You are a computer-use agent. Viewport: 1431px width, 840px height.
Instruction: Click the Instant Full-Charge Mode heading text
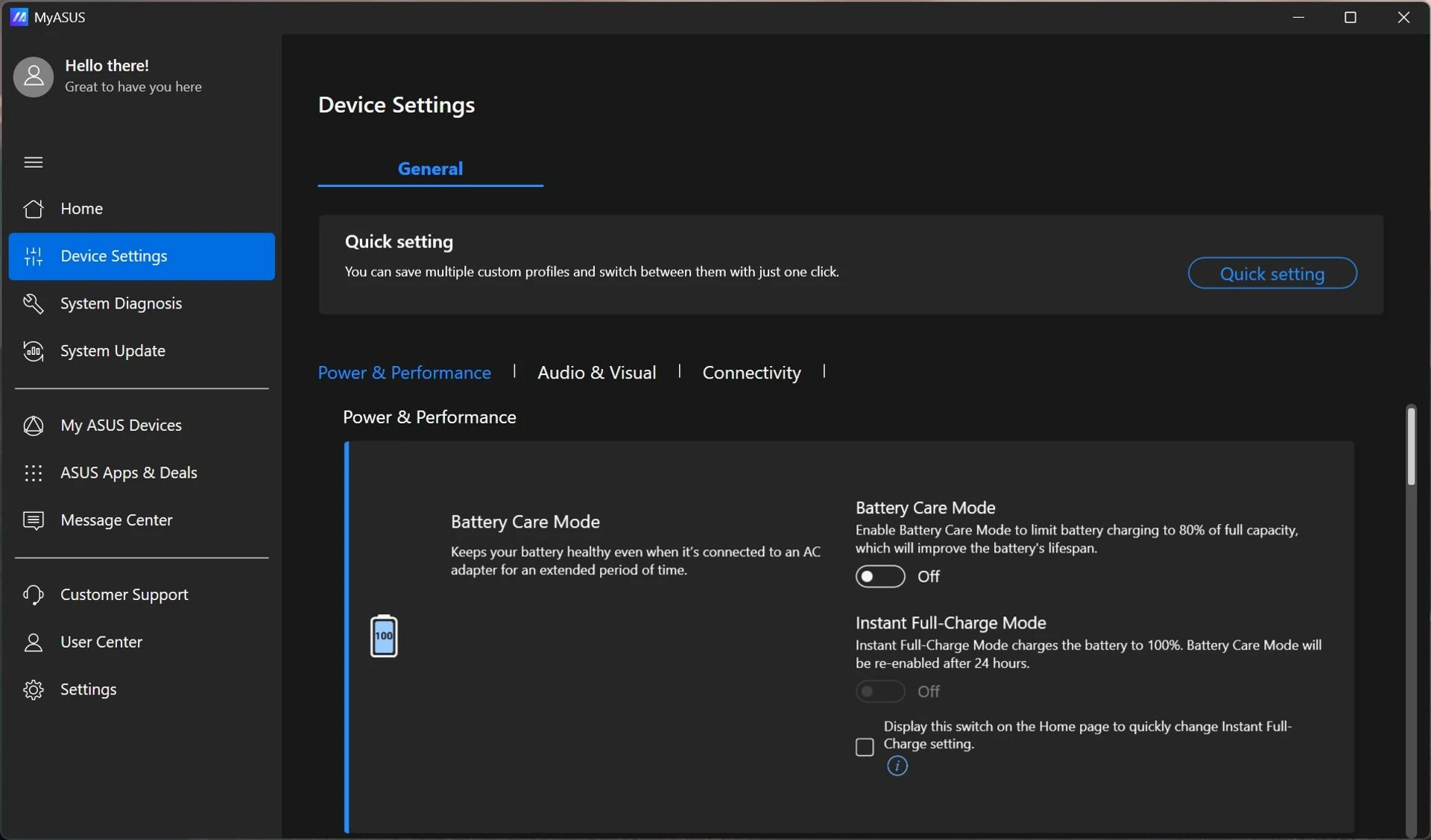950,622
